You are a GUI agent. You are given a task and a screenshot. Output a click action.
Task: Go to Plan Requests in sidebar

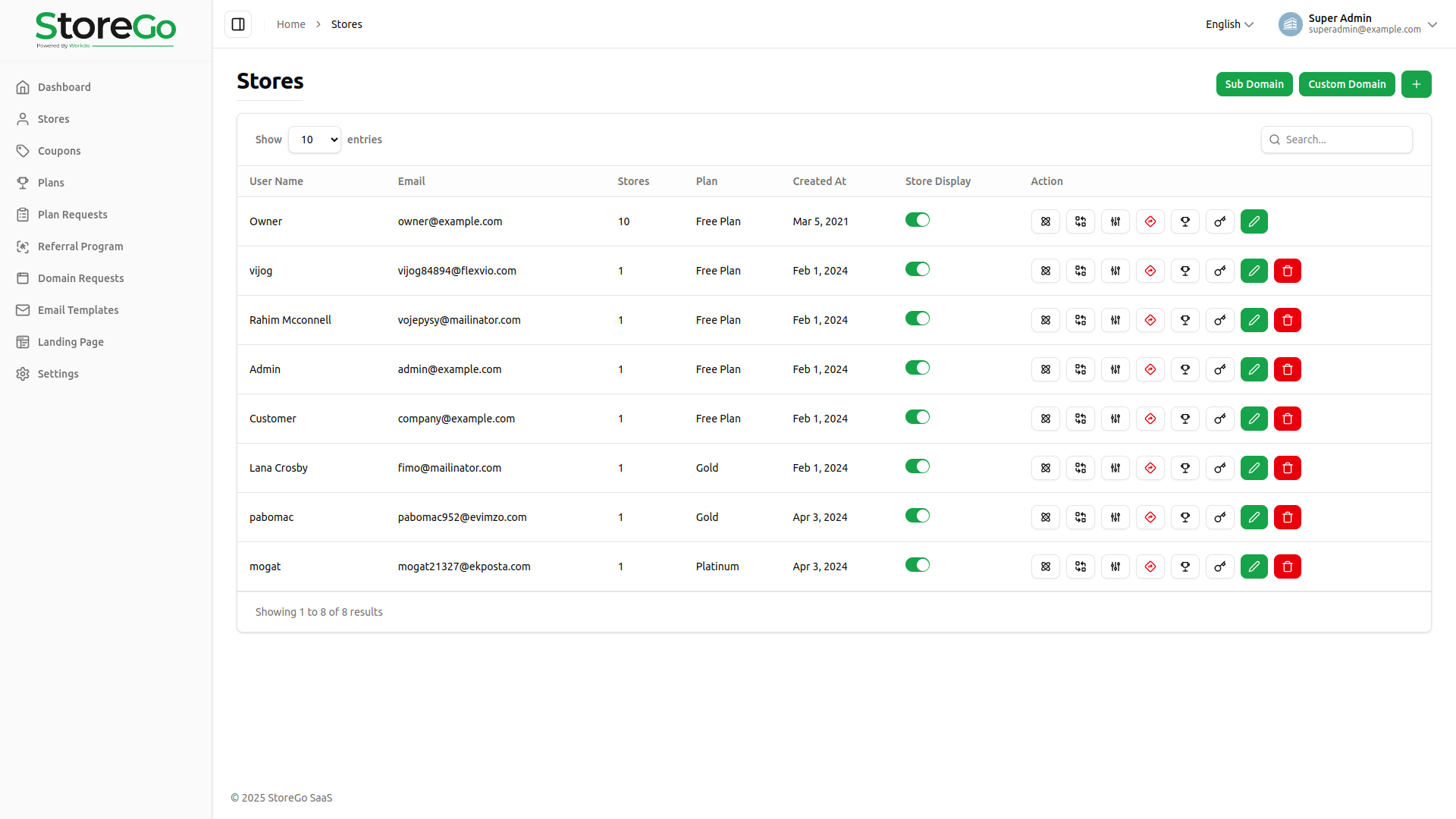pos(73,215)
